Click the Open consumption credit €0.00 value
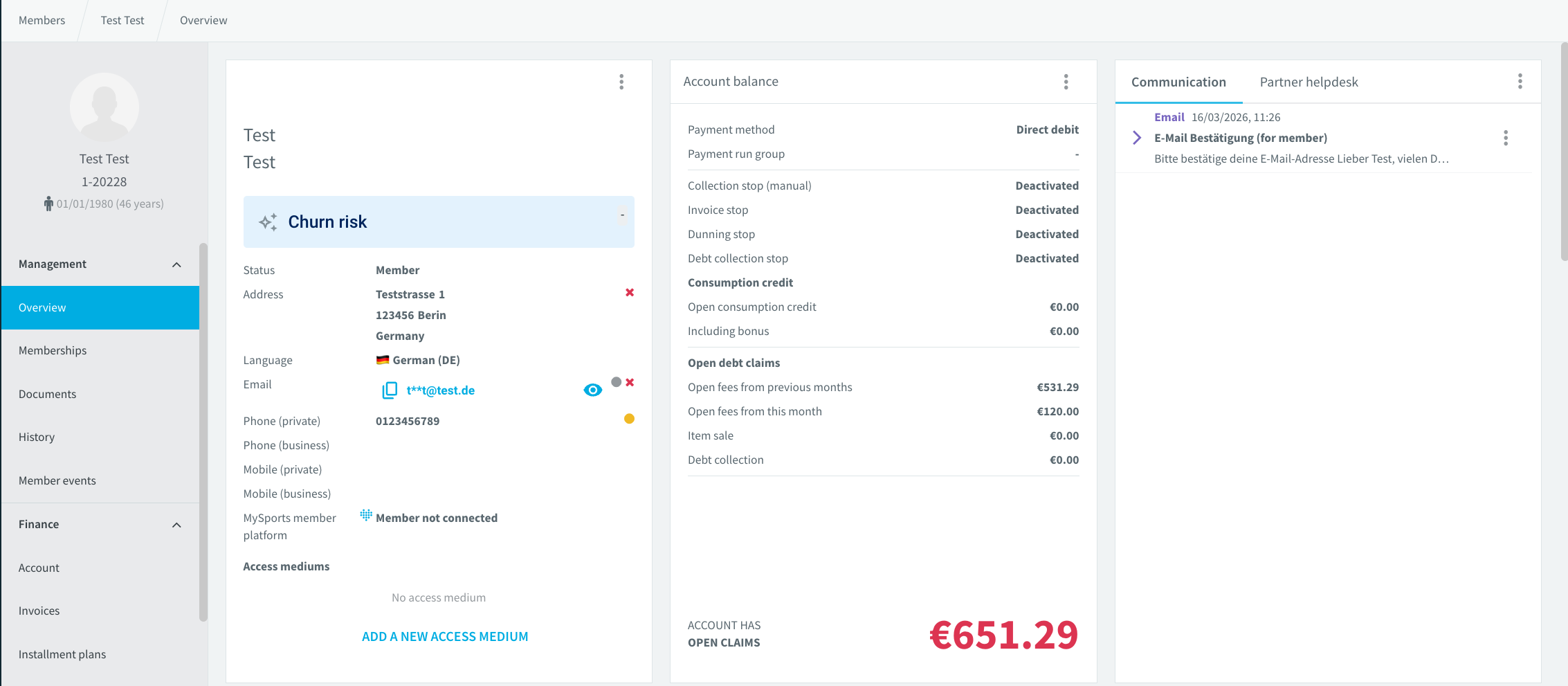Image resolution: width=1568 pixels, height=686 pixels. click(1064, 307)
